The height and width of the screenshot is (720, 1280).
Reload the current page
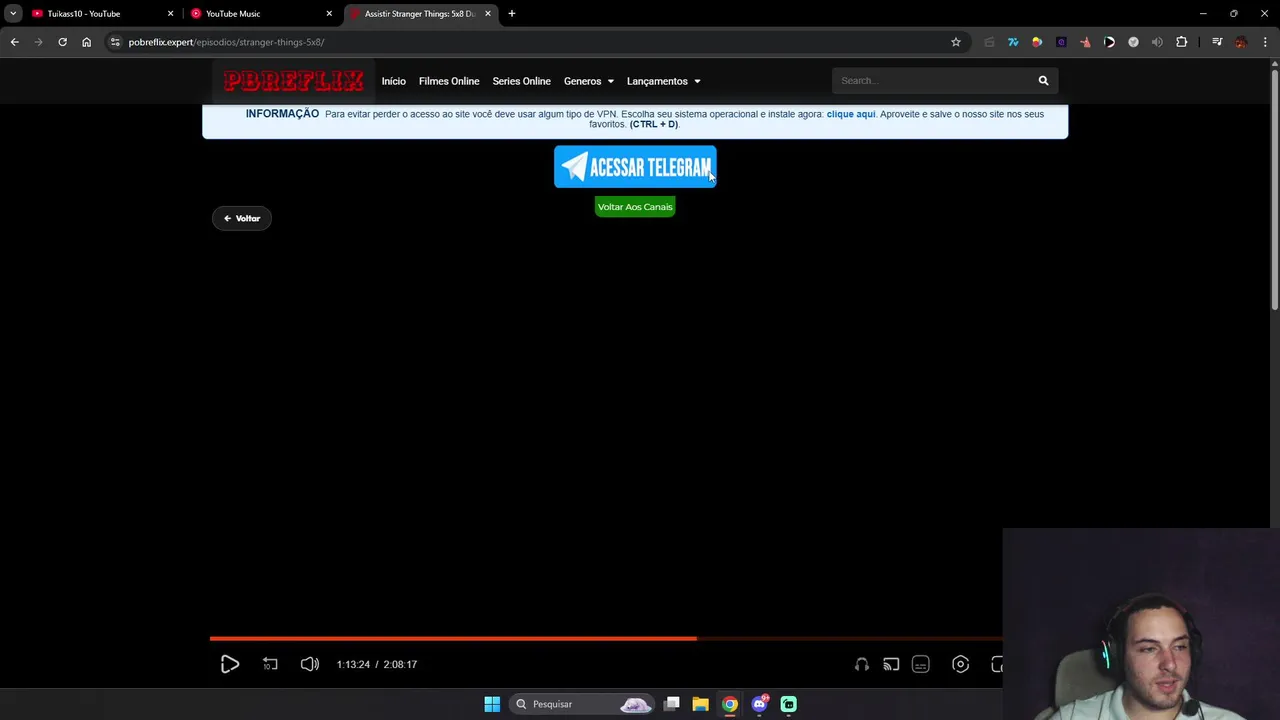[62, 42]
